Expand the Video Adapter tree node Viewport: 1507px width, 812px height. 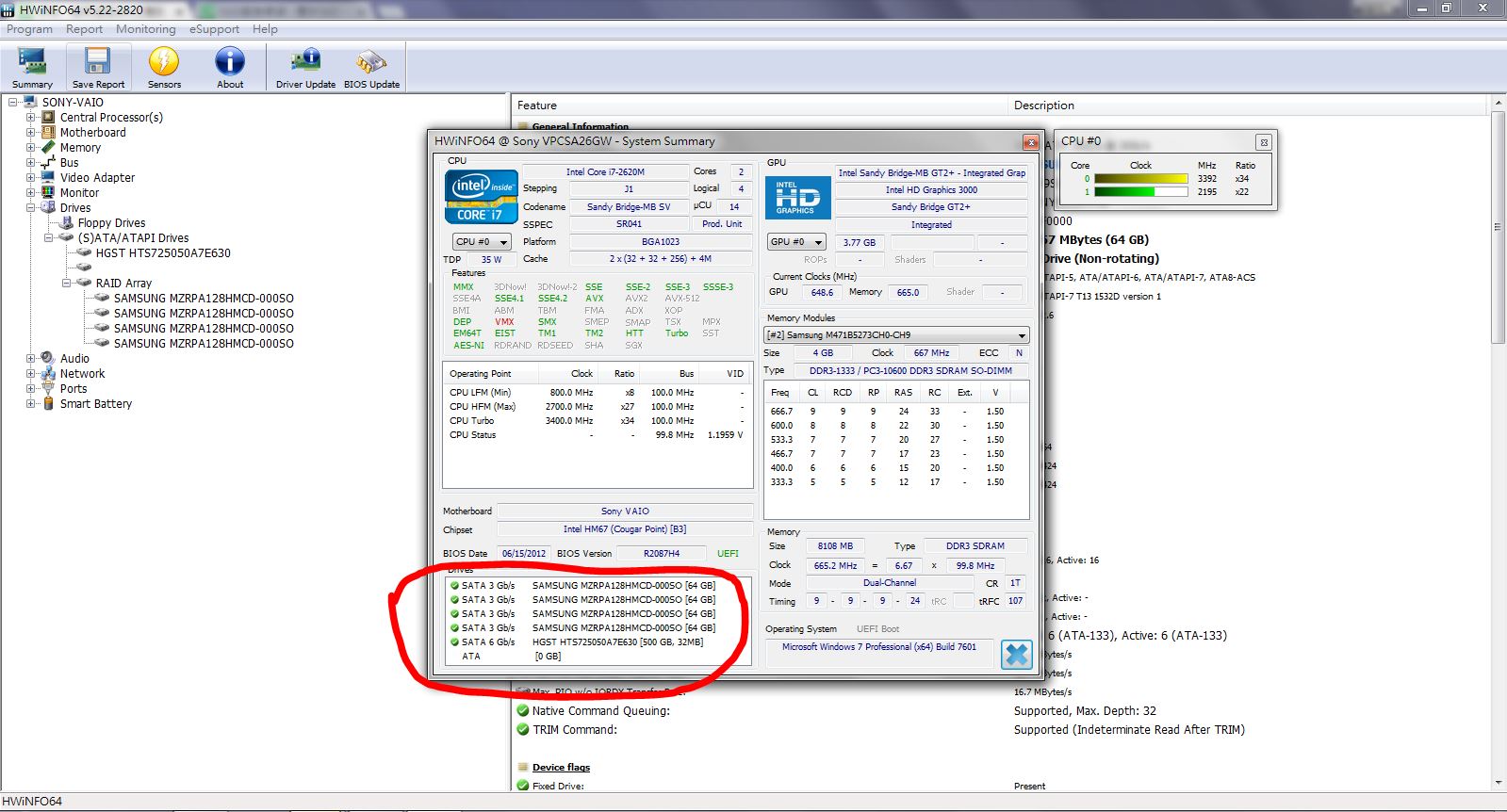tap(31, 177)
